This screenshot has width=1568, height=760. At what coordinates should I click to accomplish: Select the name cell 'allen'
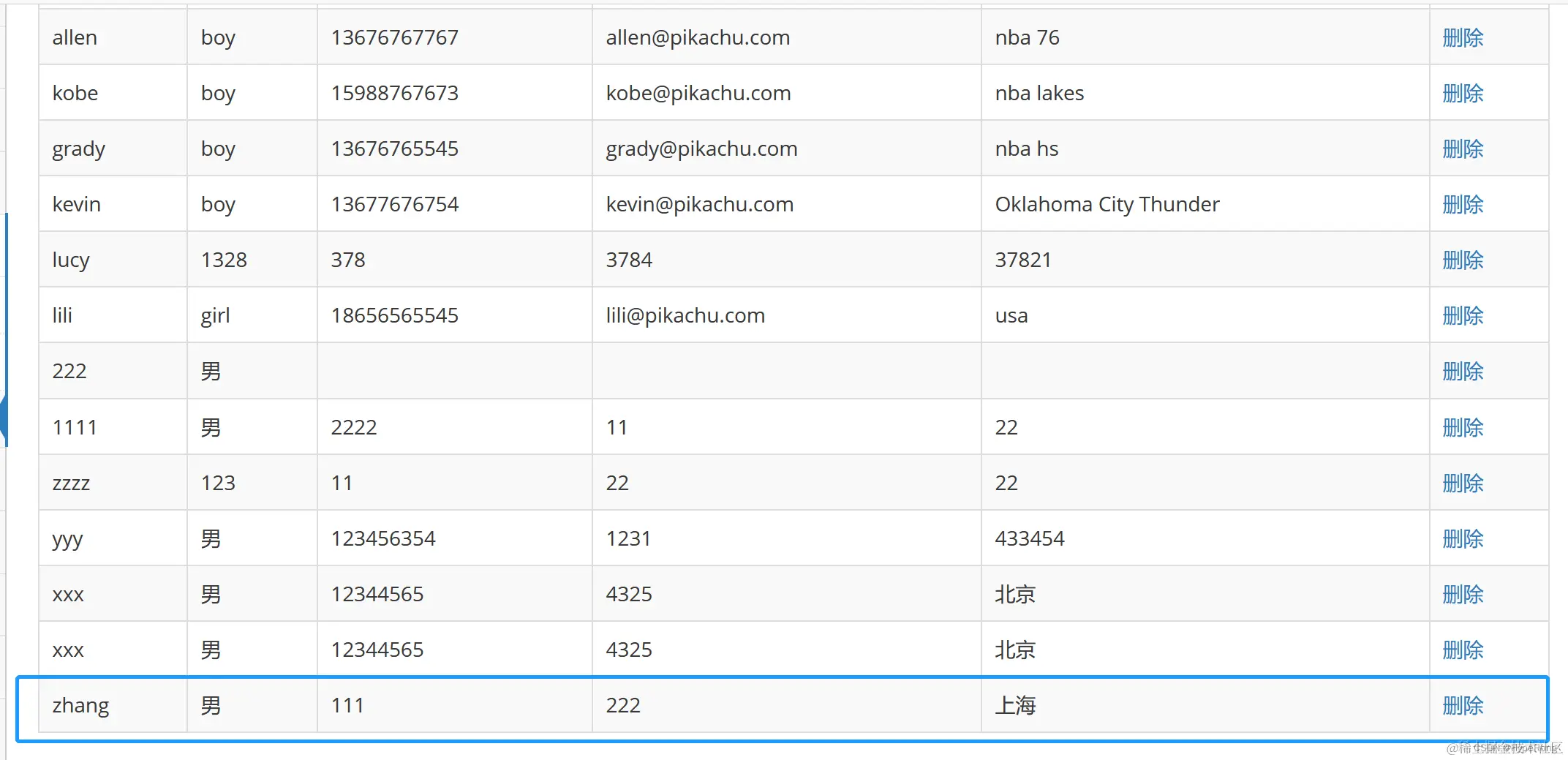tap(75, 37)
